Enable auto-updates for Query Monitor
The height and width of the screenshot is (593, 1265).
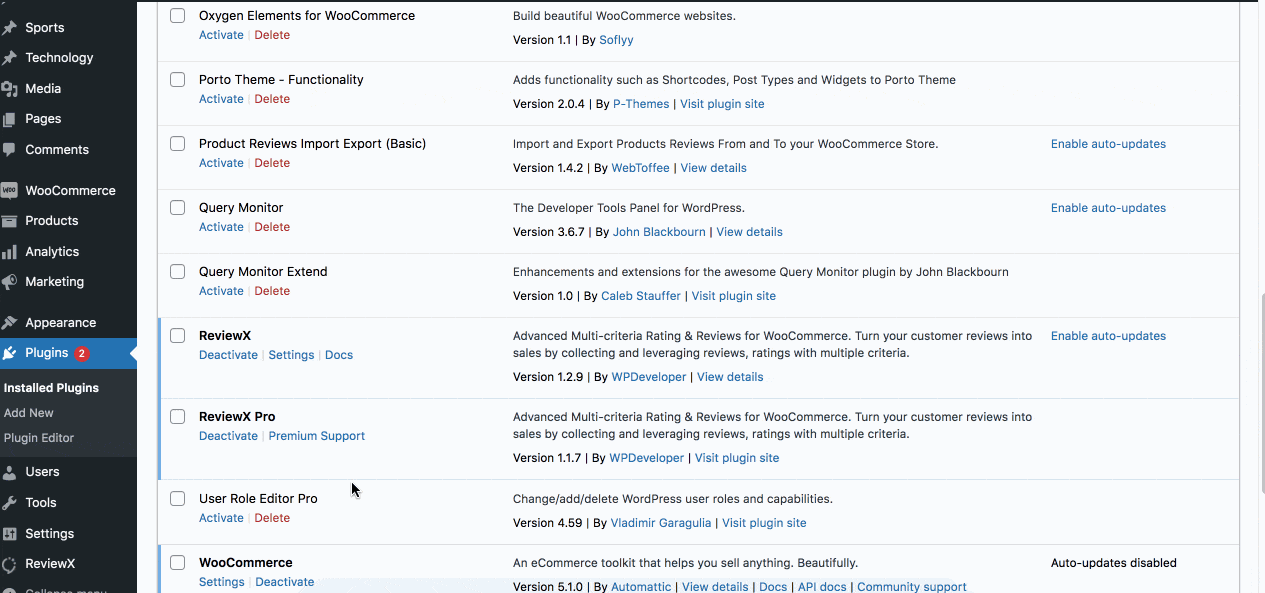(1108, 208)
